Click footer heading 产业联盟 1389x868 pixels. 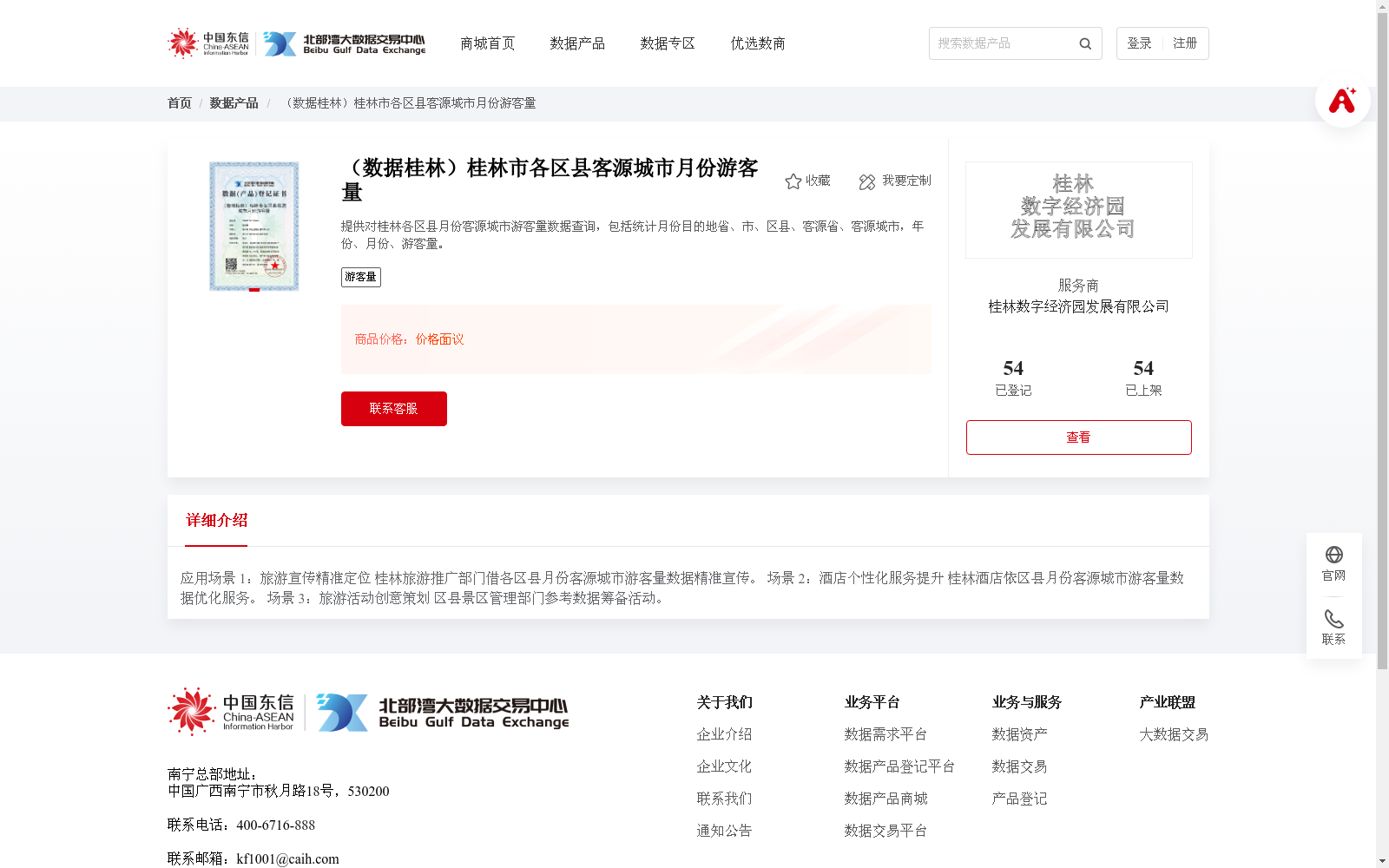(x=1167, y=702)
